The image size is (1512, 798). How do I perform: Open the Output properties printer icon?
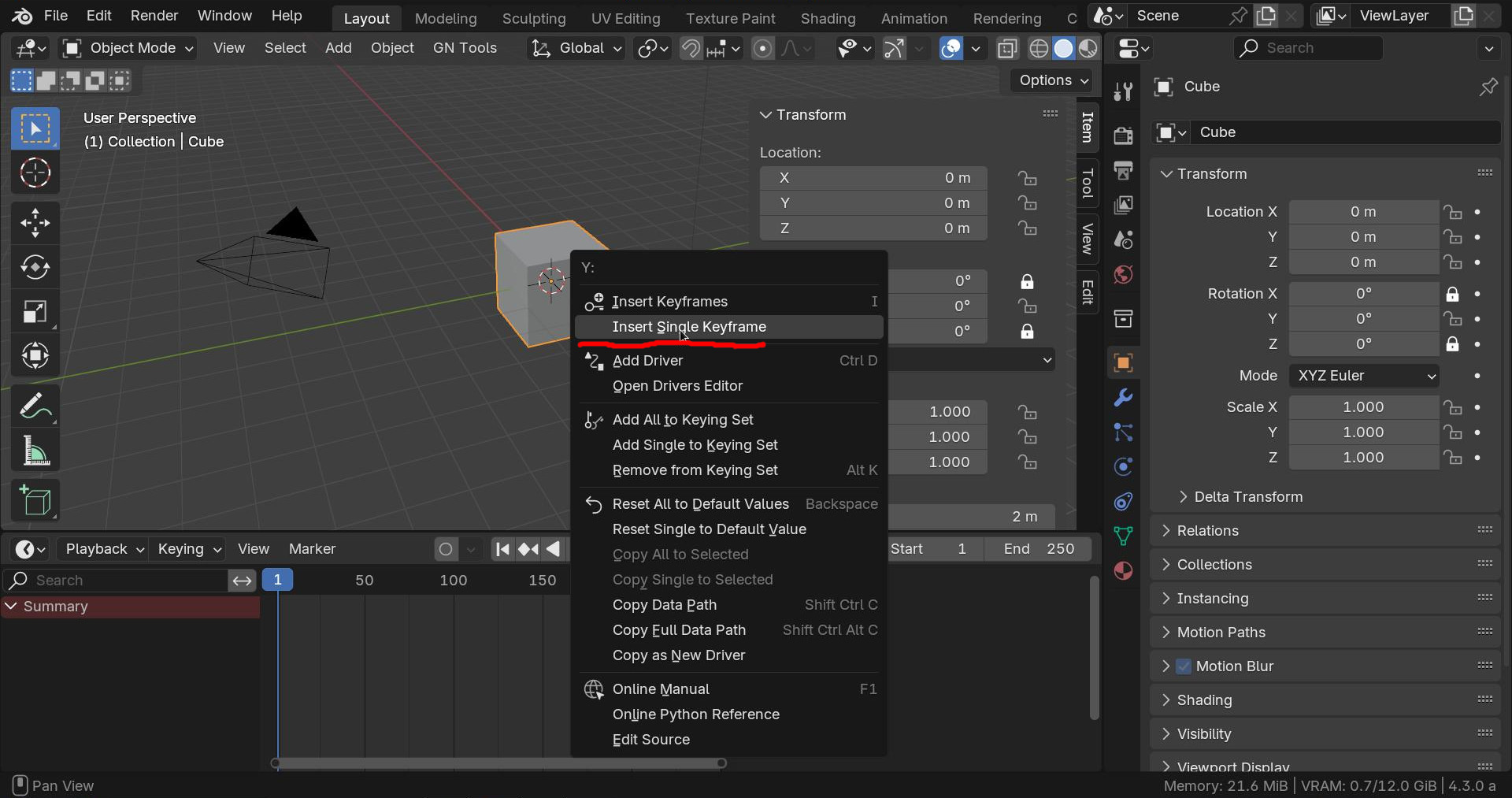click(x=1123, y=170)
